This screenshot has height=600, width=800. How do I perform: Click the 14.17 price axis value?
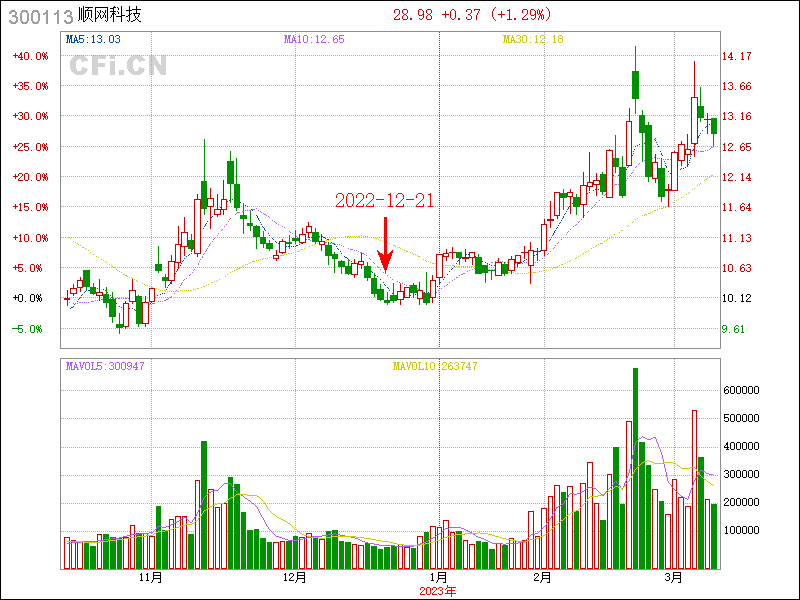737,56
